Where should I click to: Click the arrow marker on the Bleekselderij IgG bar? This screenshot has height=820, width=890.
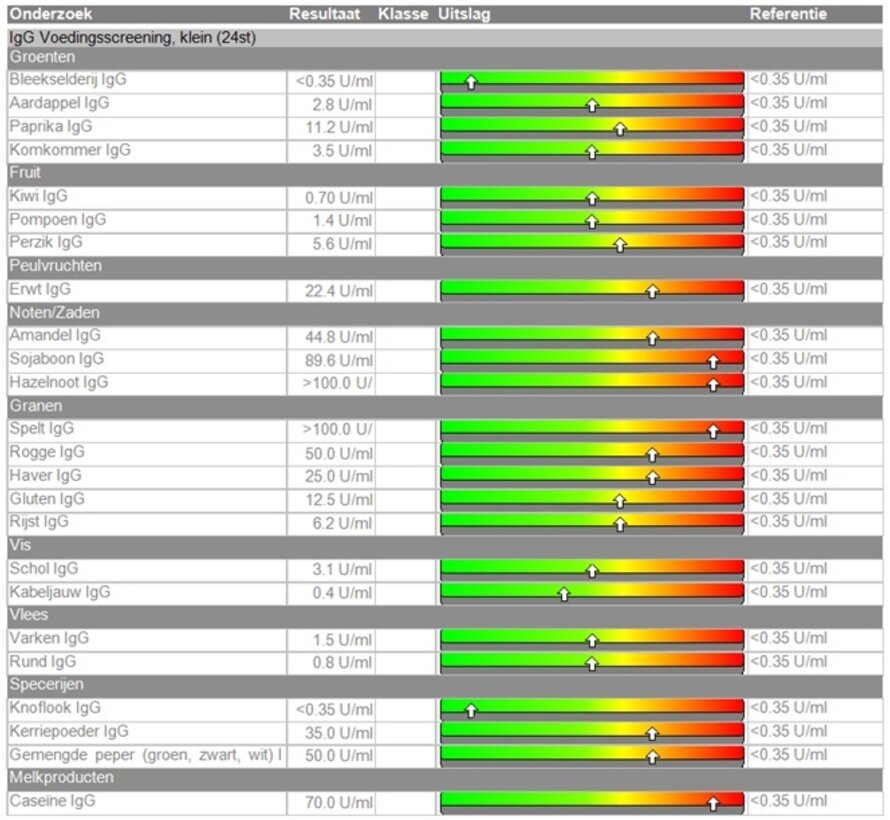(x=471, y=82)
